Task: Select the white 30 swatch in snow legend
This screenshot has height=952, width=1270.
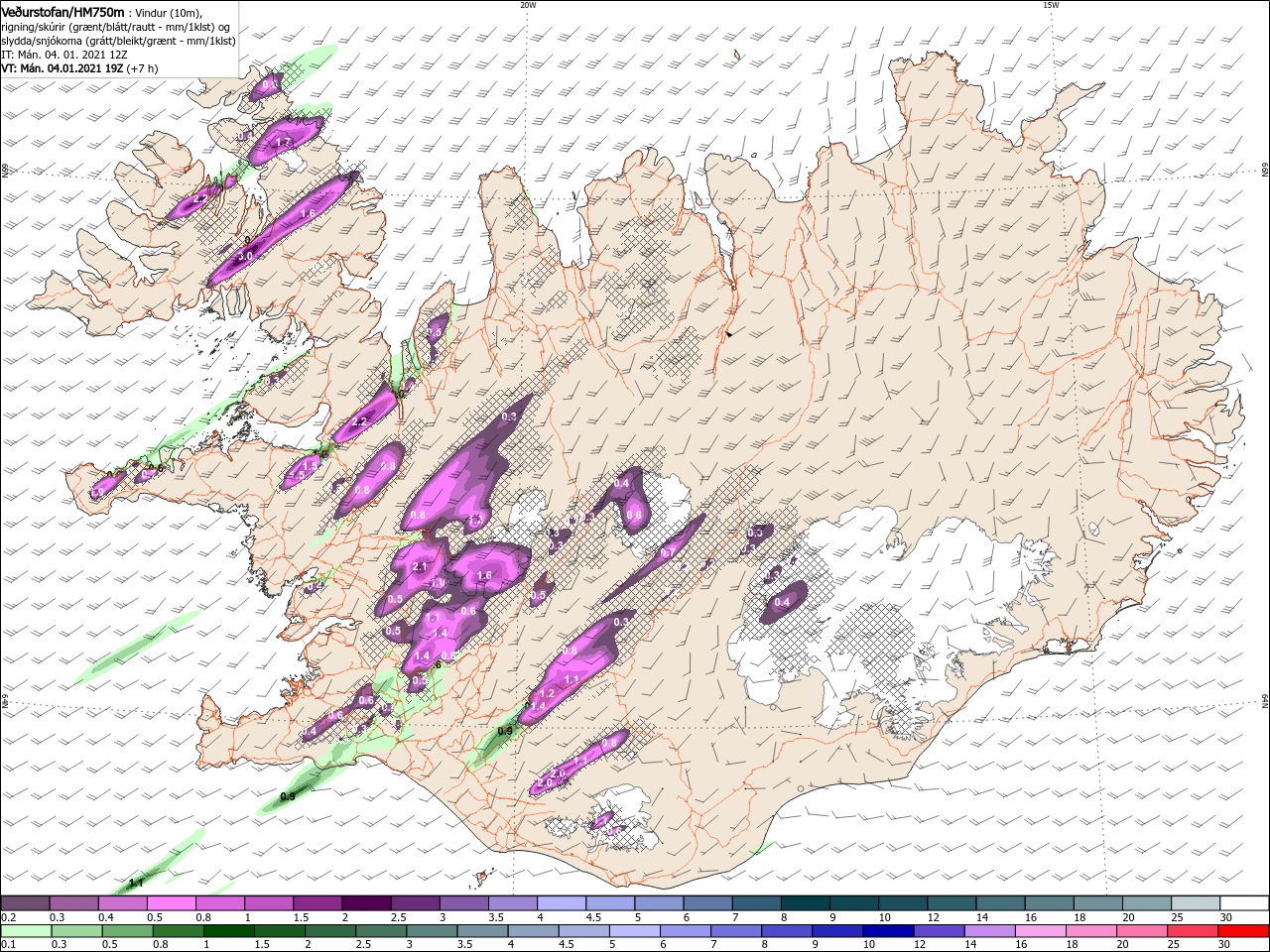Action: click(x=1244, y=903)
